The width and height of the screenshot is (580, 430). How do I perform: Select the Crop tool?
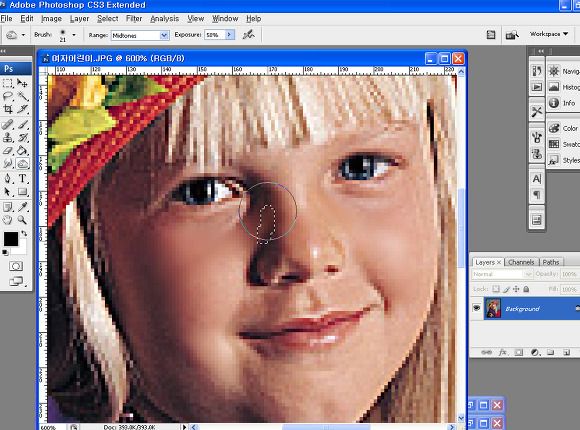click(8, 109)
